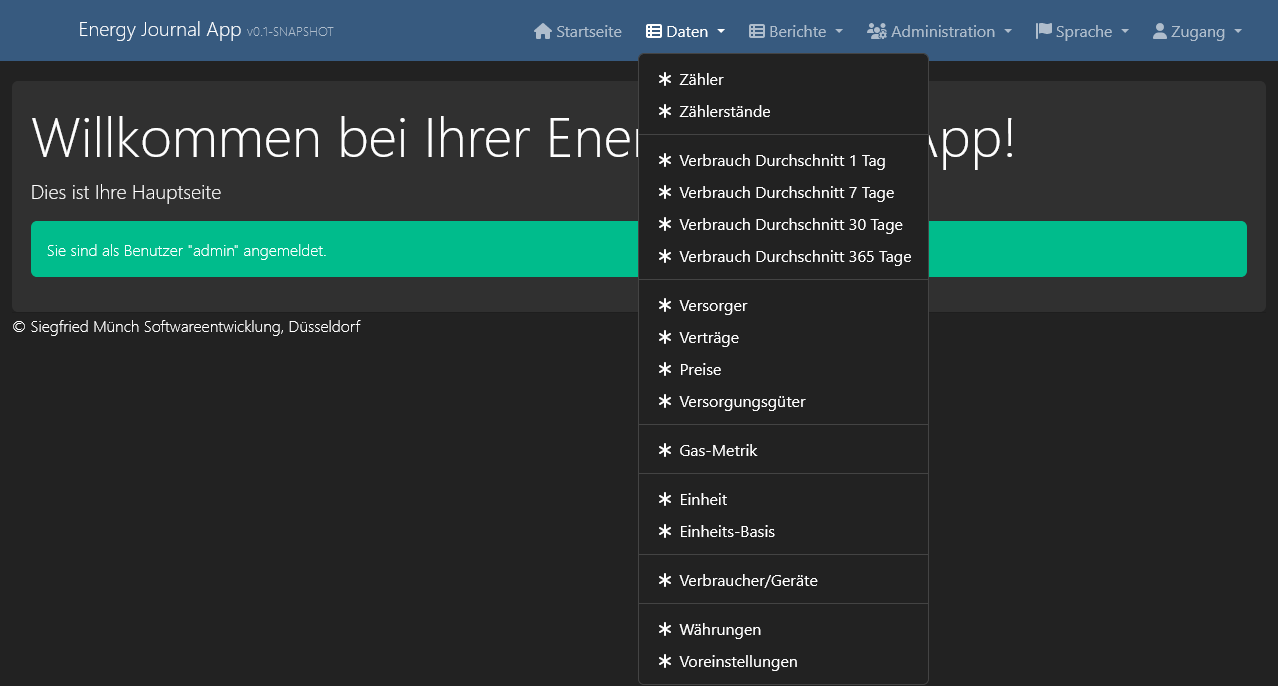Open Voreinstellungen from the menu

(738, 661)
